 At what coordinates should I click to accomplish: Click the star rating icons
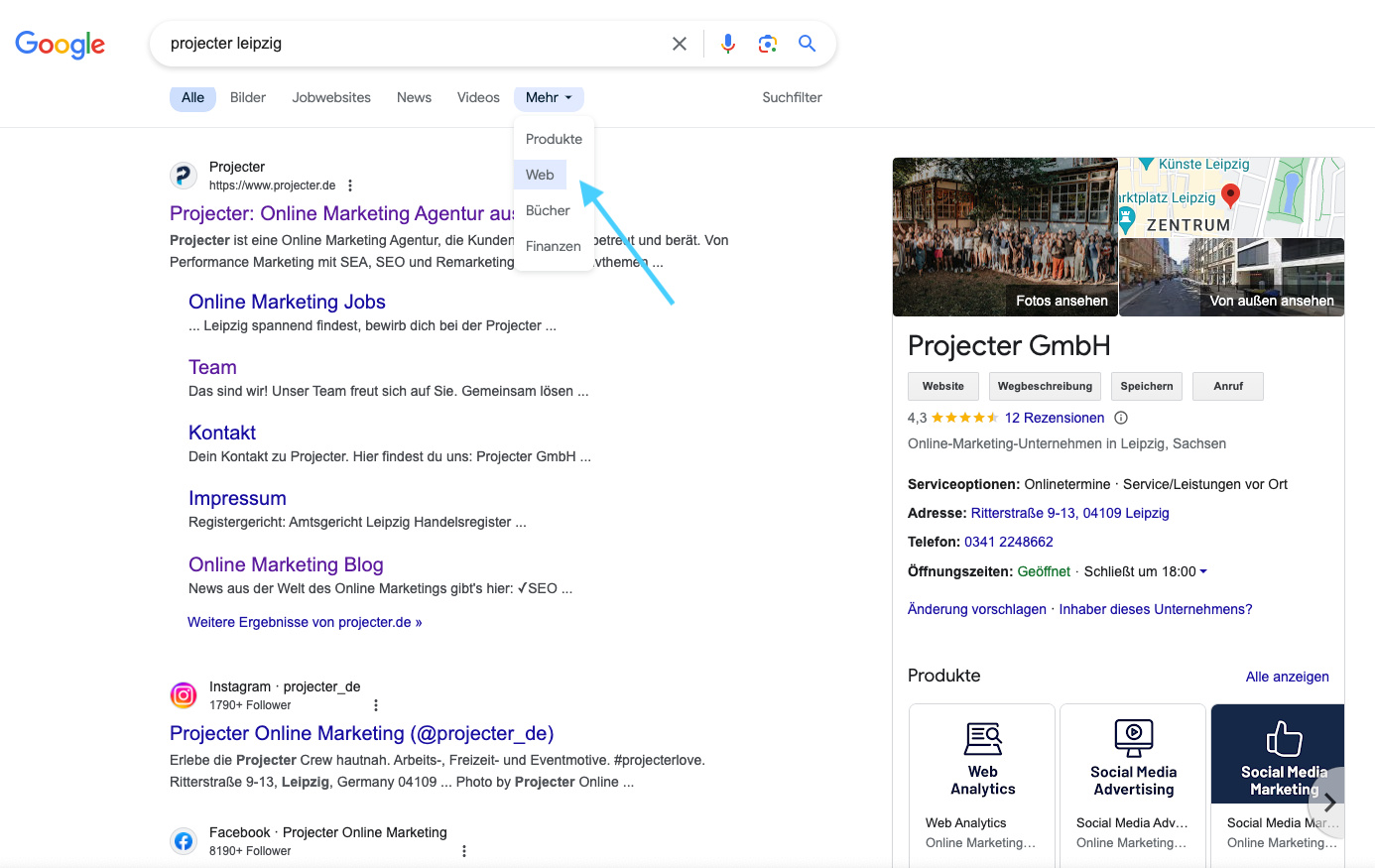pyautogui.click(x=965, y=418)
